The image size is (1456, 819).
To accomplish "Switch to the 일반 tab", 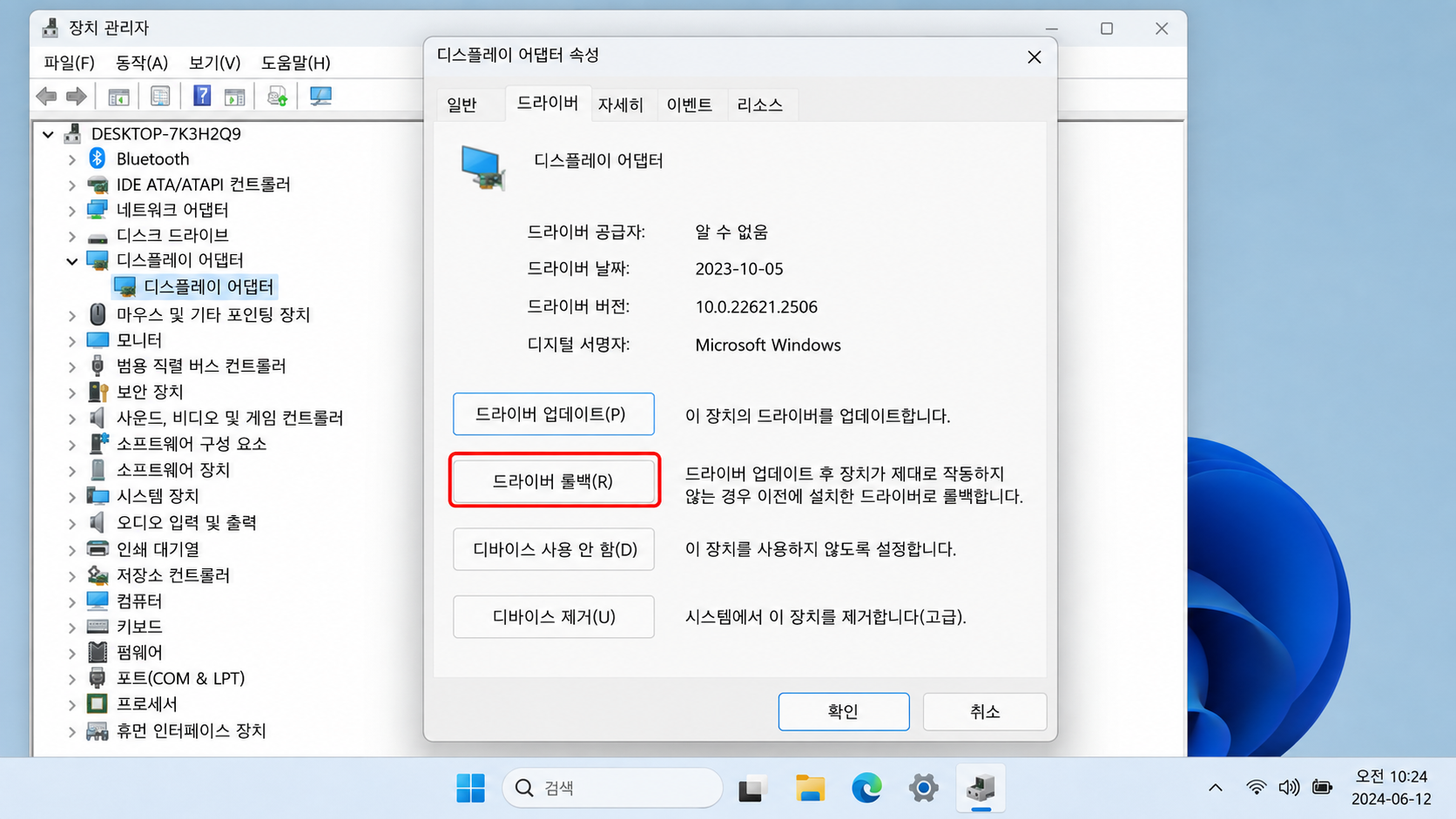I will coord(462,104).
